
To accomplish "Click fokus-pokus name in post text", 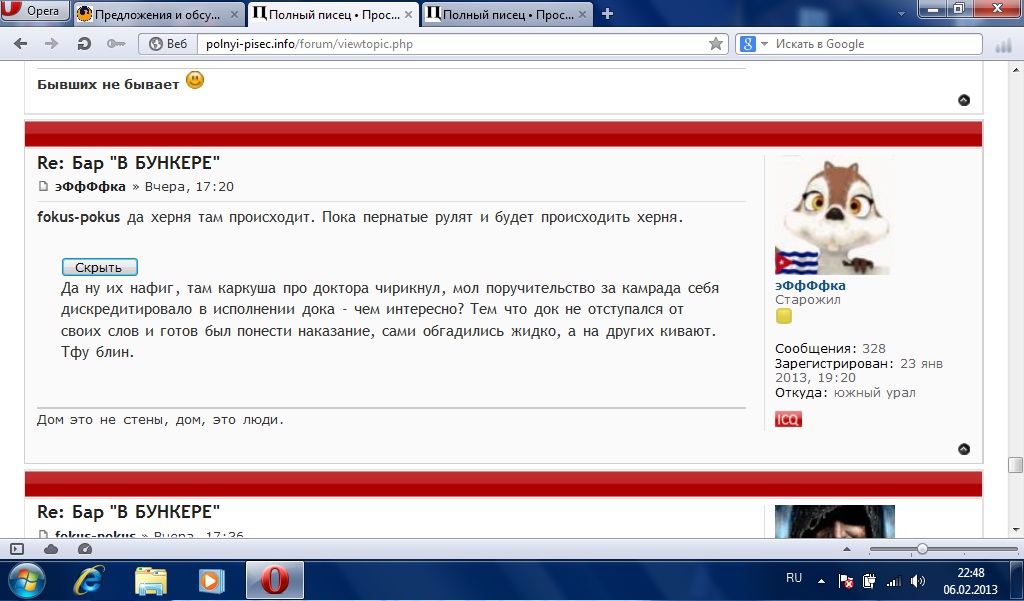I will (78, 217).
